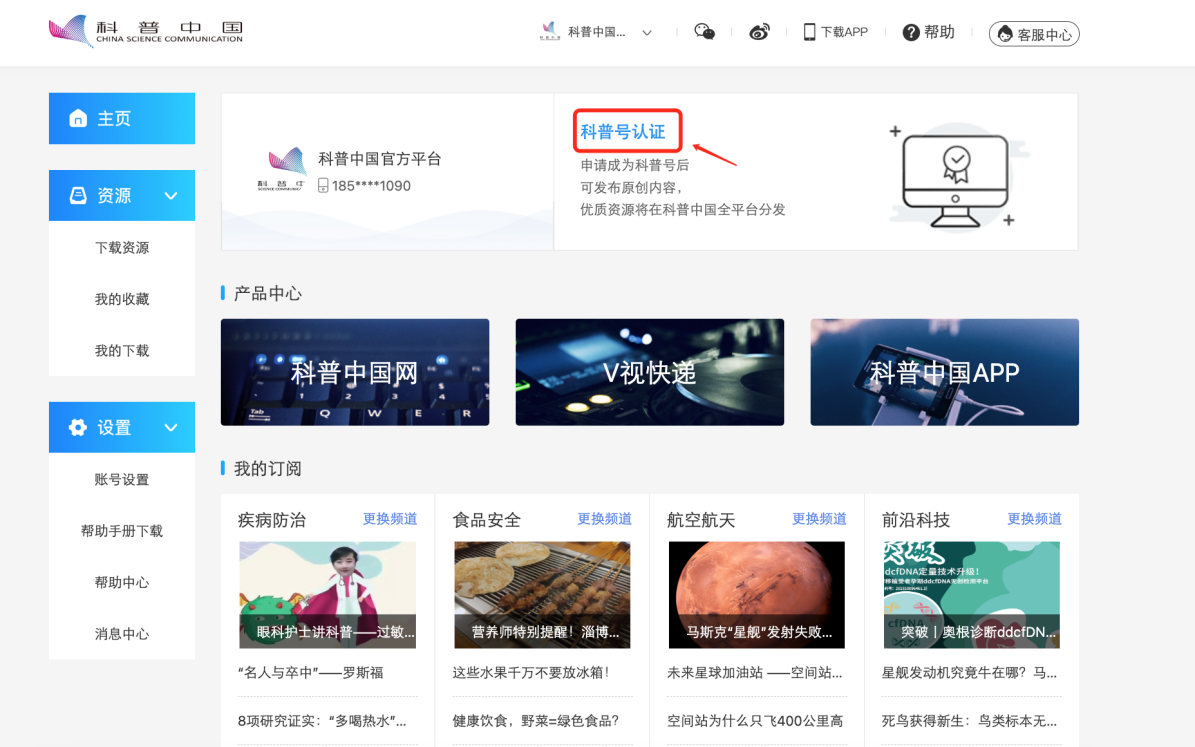Collapse the 资源 sidebar section chevron

171,196
